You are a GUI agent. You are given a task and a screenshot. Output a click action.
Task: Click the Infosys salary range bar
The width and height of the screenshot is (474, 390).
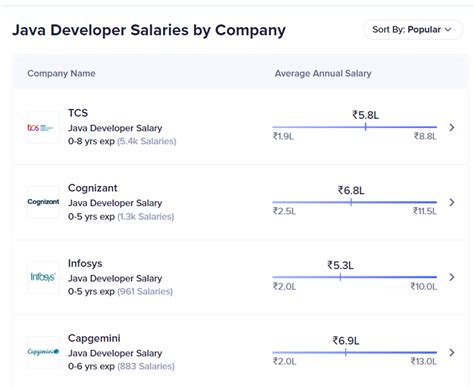[355, 277]
